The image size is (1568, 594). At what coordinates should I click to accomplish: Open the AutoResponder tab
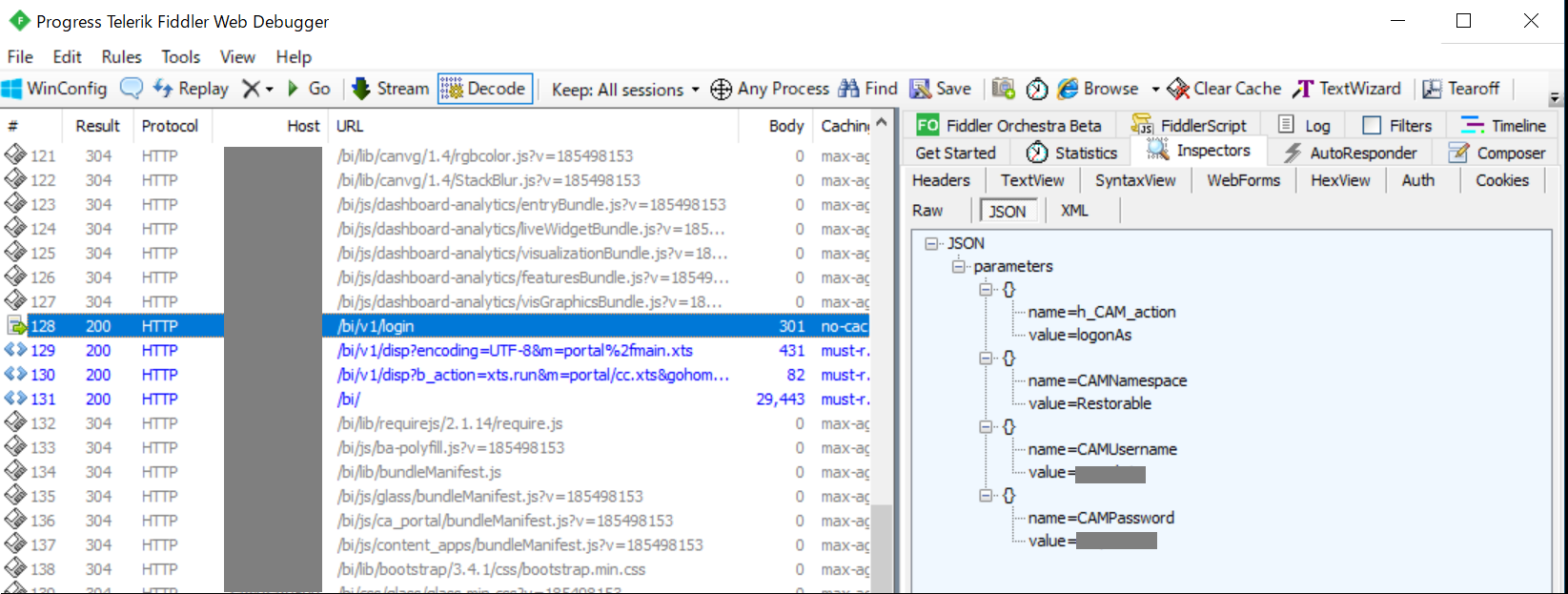pyautogui.click(x=1351, y=153)
